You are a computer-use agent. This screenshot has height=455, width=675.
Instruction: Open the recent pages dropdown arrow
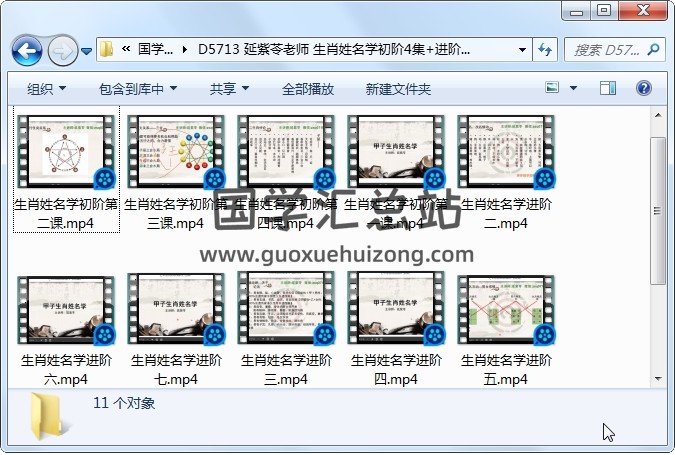(x=87, y=51)
